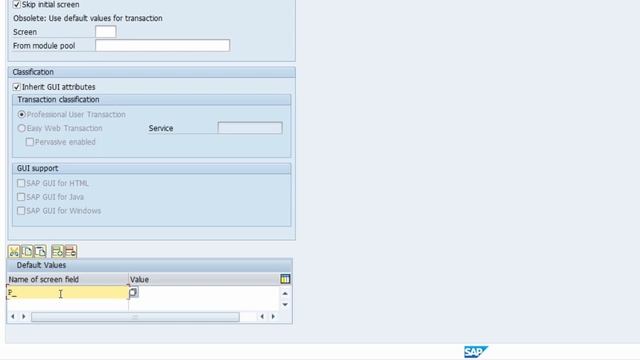The image size is (640, 360).
Task: Toggle Inherit GUI attributes checkbox
Action: coord(17,87)
